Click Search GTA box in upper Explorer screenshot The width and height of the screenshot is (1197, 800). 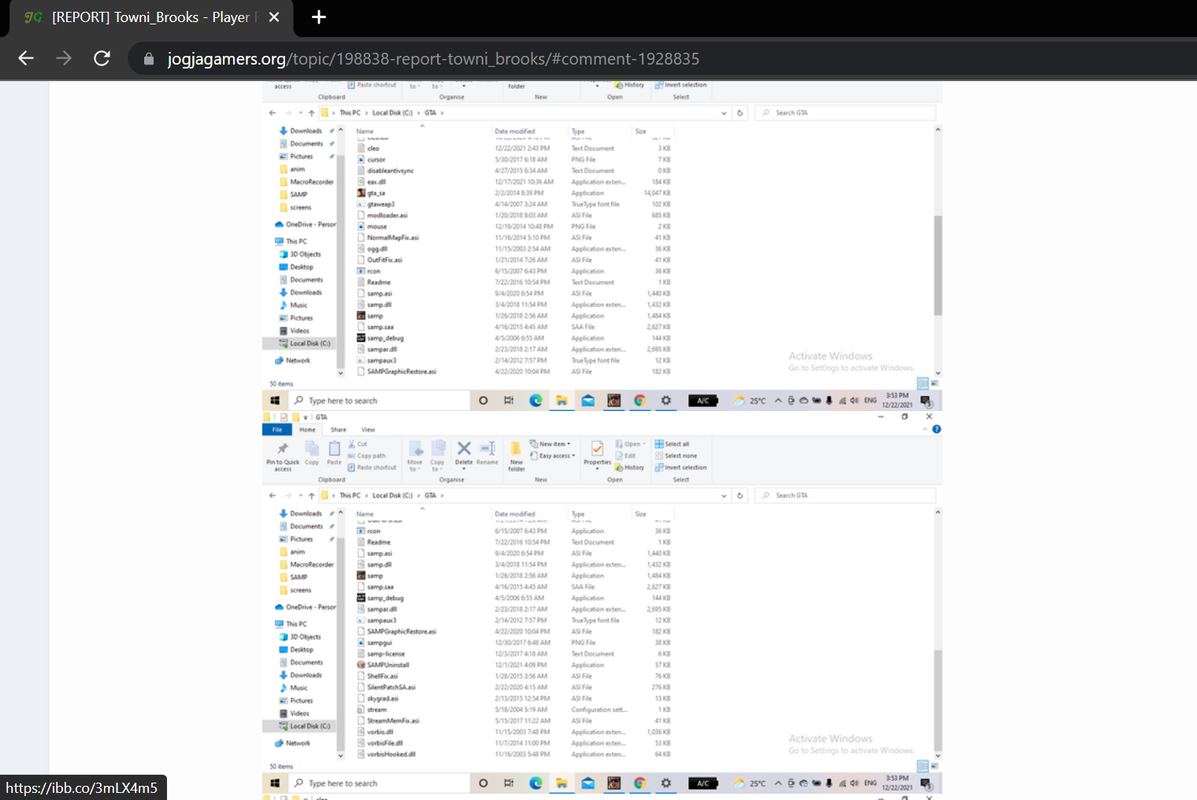(846, 113)
